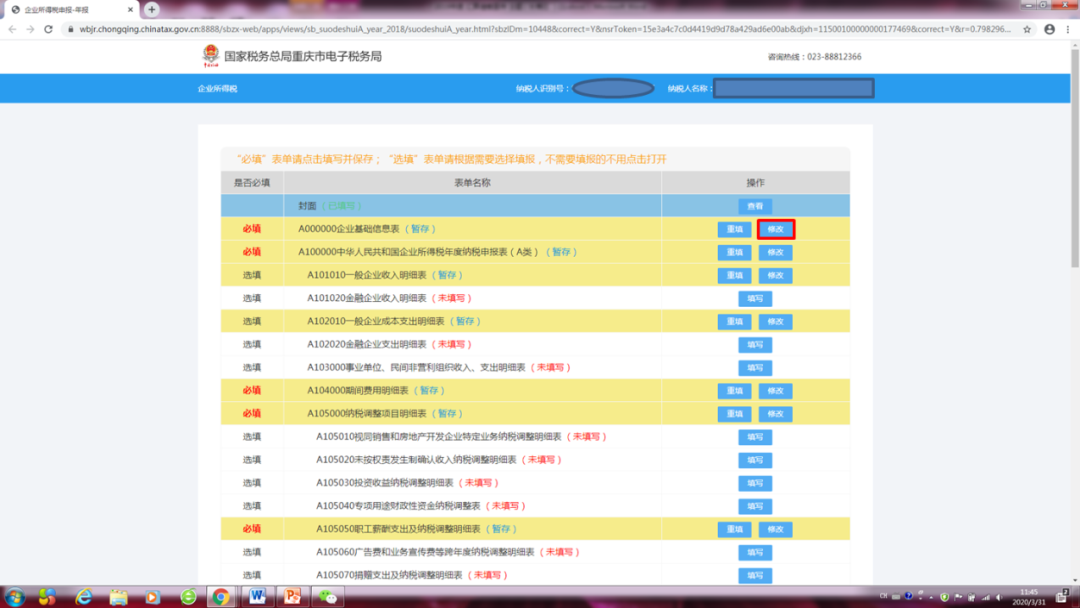The width and height of the screenshot is (1080, 608).
Task: Click 填写 for A105010视同销售 row
Action: (x=755, y=437)
